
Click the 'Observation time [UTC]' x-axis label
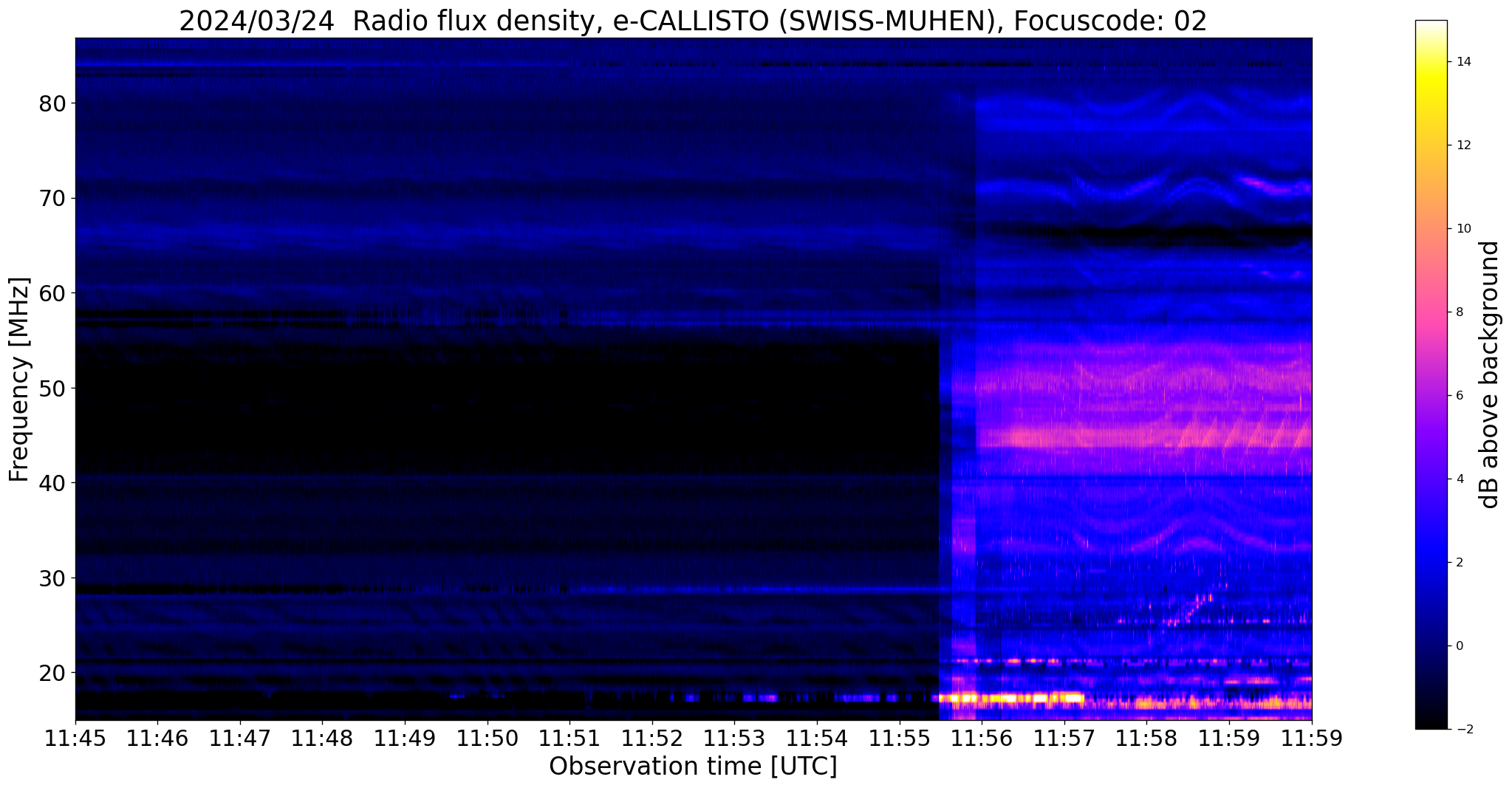click(x=693, y=767)
